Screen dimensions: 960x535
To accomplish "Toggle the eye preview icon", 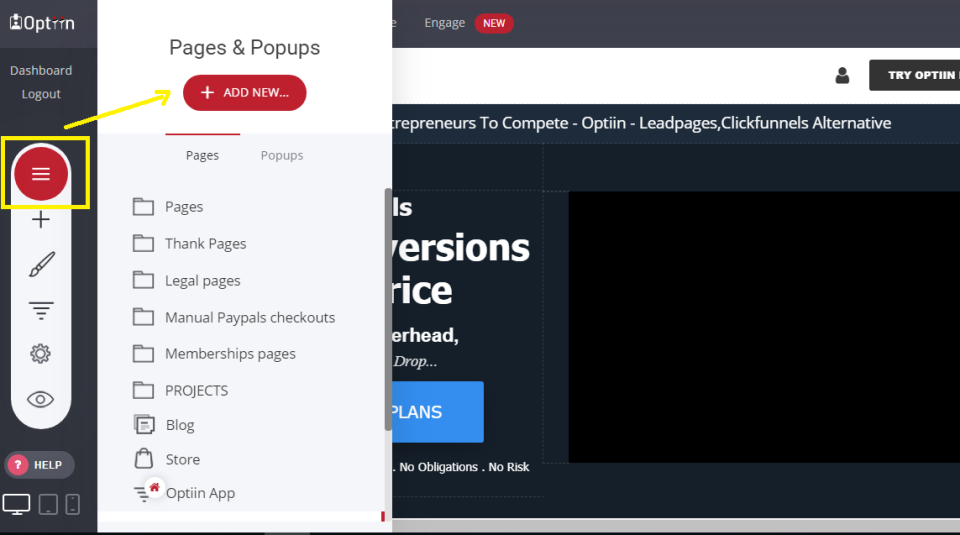I will (x=40, y=400).
